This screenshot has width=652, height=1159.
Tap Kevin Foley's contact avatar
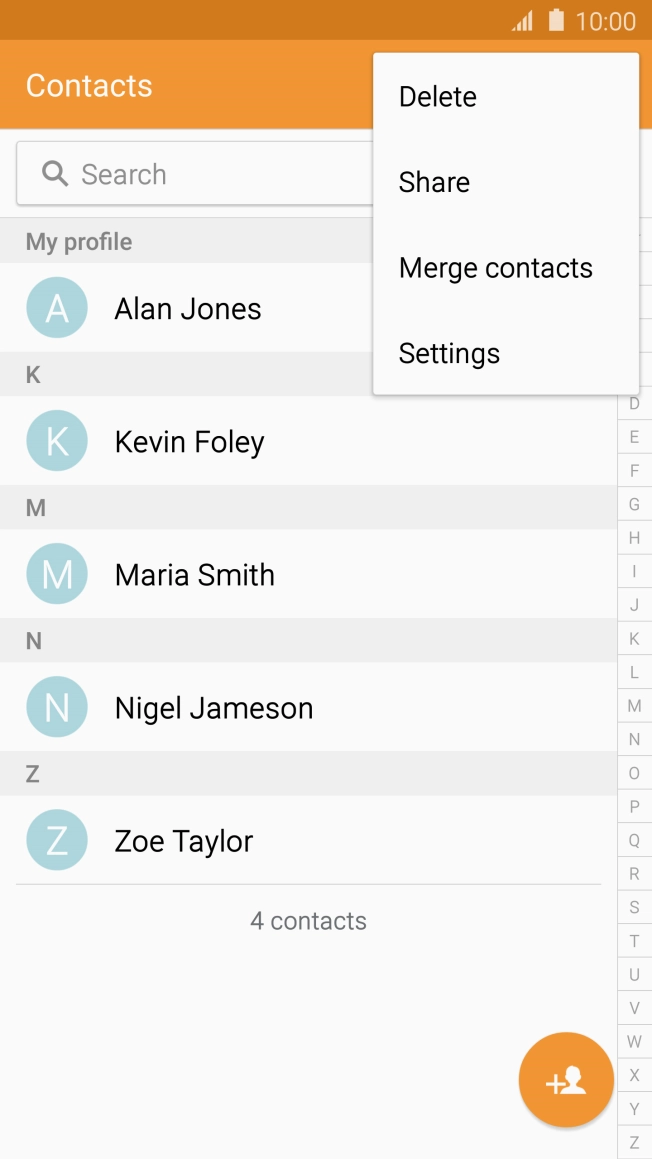[x=57, y=440]
